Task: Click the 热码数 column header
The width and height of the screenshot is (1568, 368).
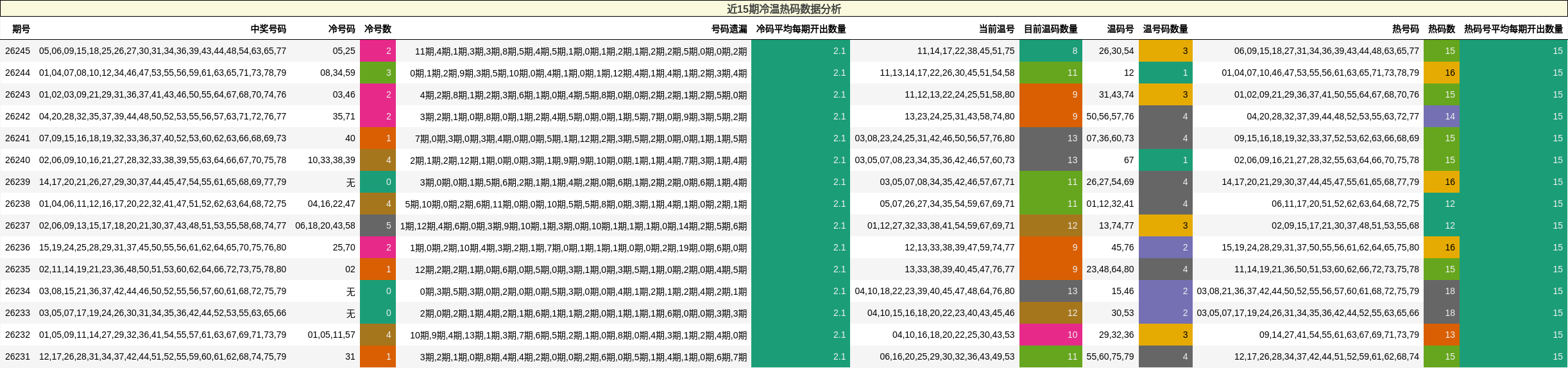Action: pos(1442,29)
